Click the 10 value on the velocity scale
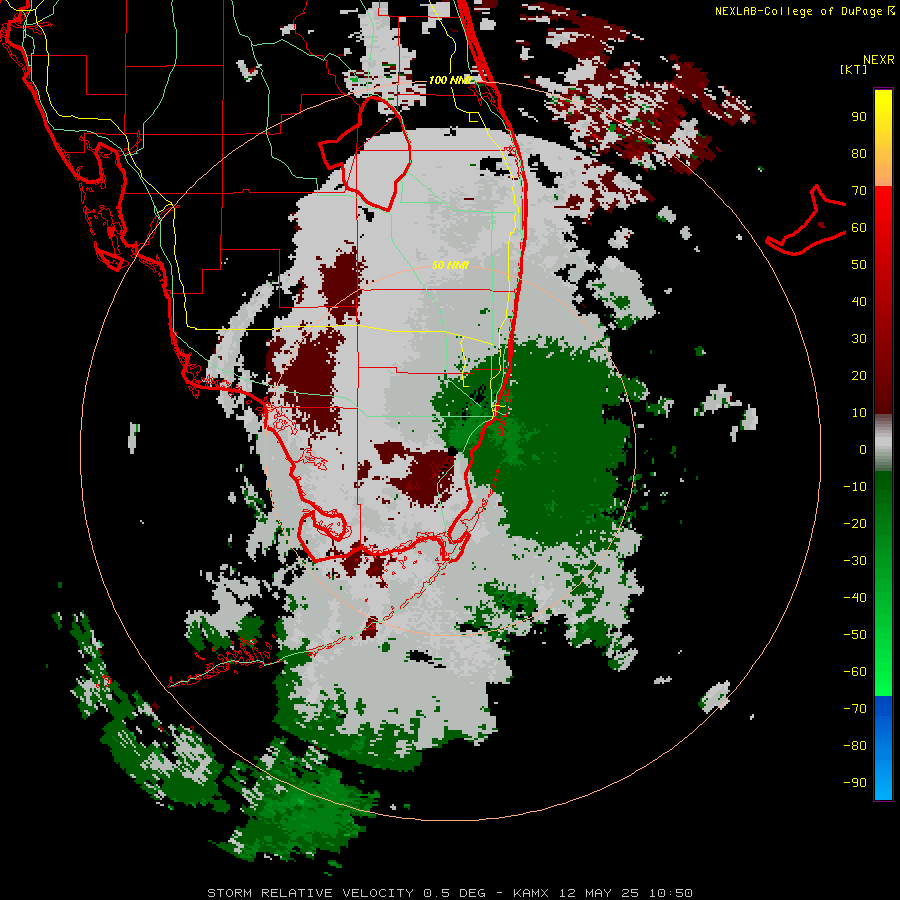The image size is (900, 900). pos(859,413)
